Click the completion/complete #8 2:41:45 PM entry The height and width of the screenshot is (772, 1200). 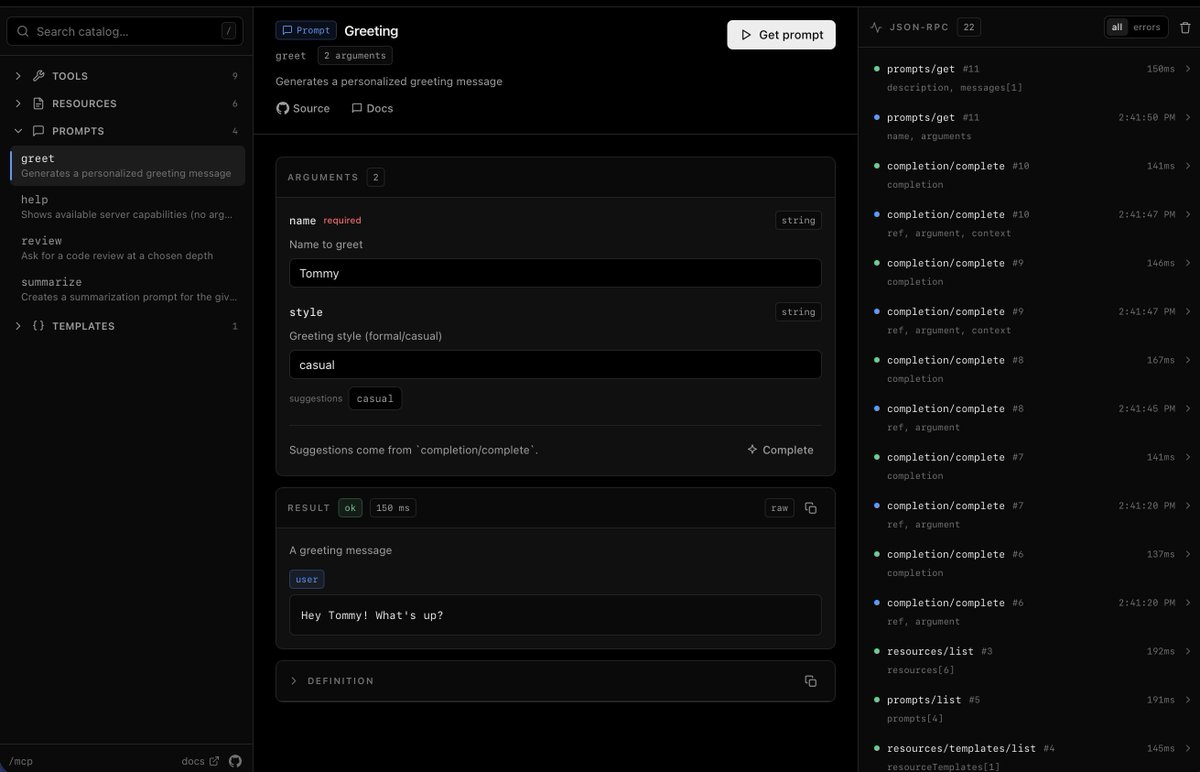pos(1030,417)
